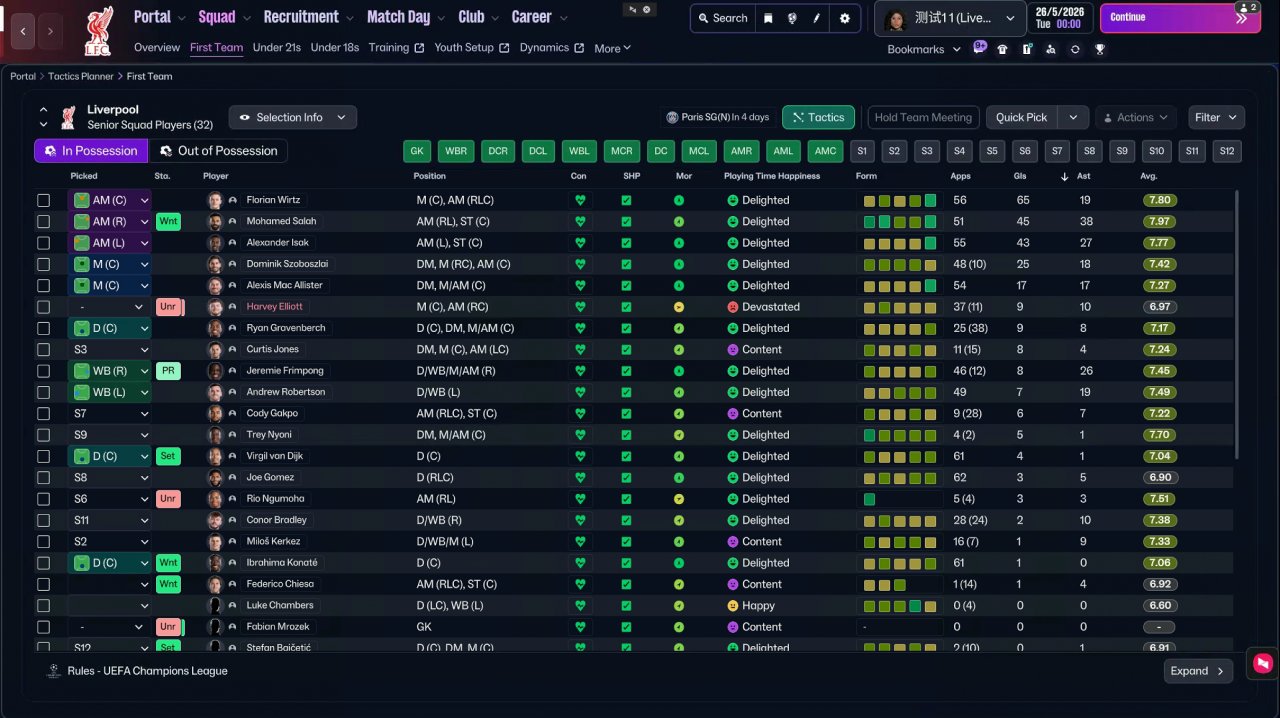The width and height of the screenshot is (1280, 718).
Task: Open Curtis Jones's S3 picked dropdown
Action: pos(109,350)
